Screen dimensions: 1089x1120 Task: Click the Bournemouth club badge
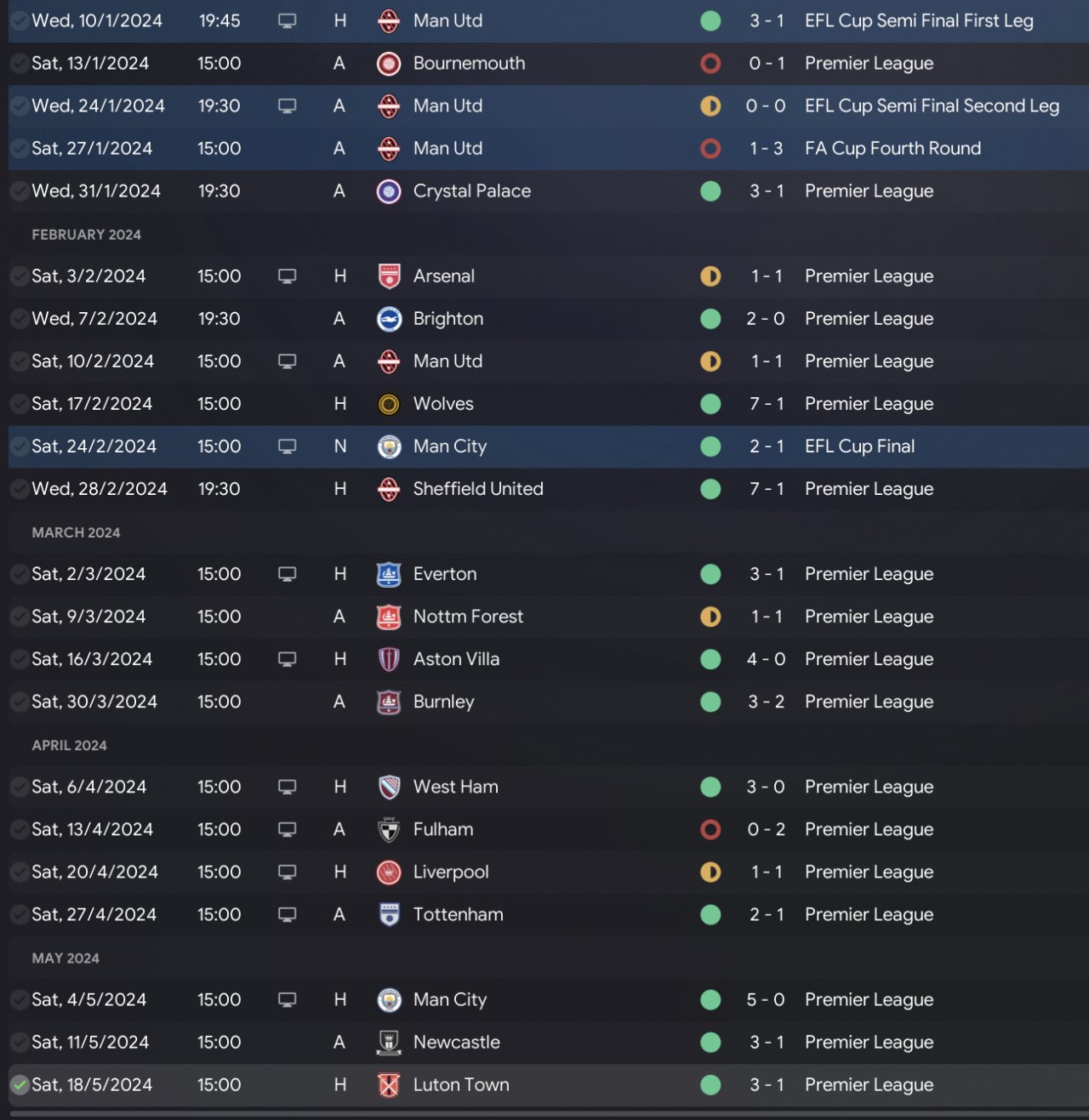click(x=389, y=64)
